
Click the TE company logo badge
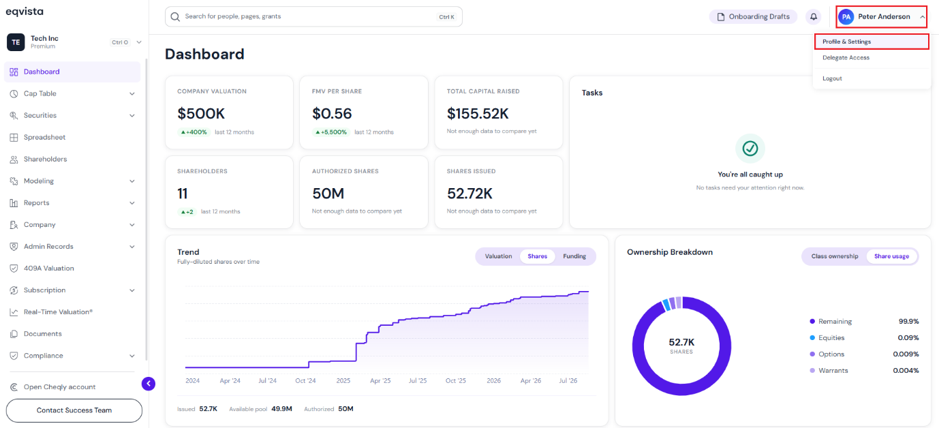point(16,42)
